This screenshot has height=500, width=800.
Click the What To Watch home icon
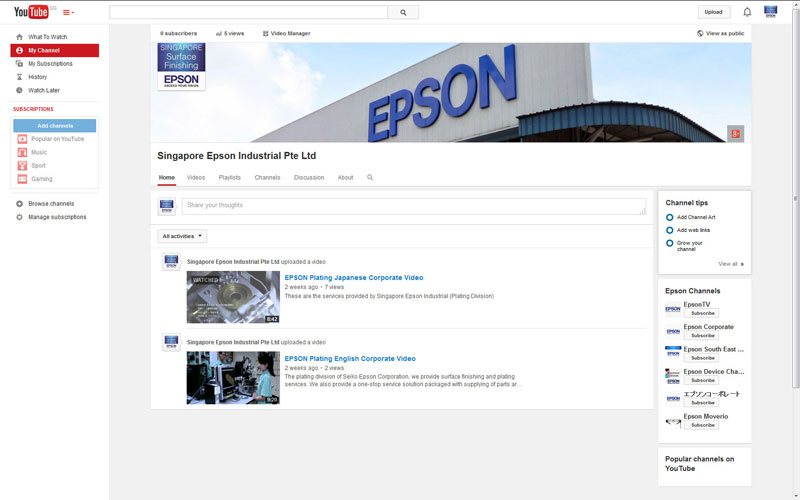[19, 37]
